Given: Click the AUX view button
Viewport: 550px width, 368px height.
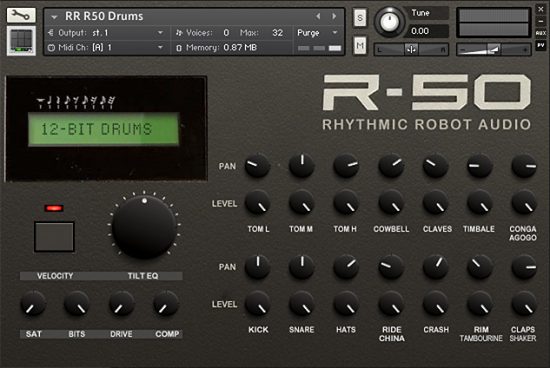Looking at the screenshot, I should tap(541, 33).
